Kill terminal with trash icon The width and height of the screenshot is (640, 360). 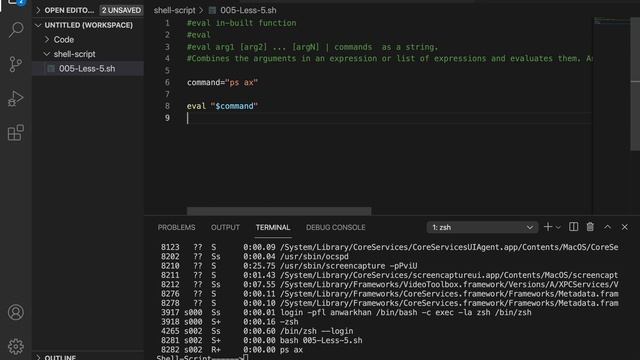[x=590, y=227]
